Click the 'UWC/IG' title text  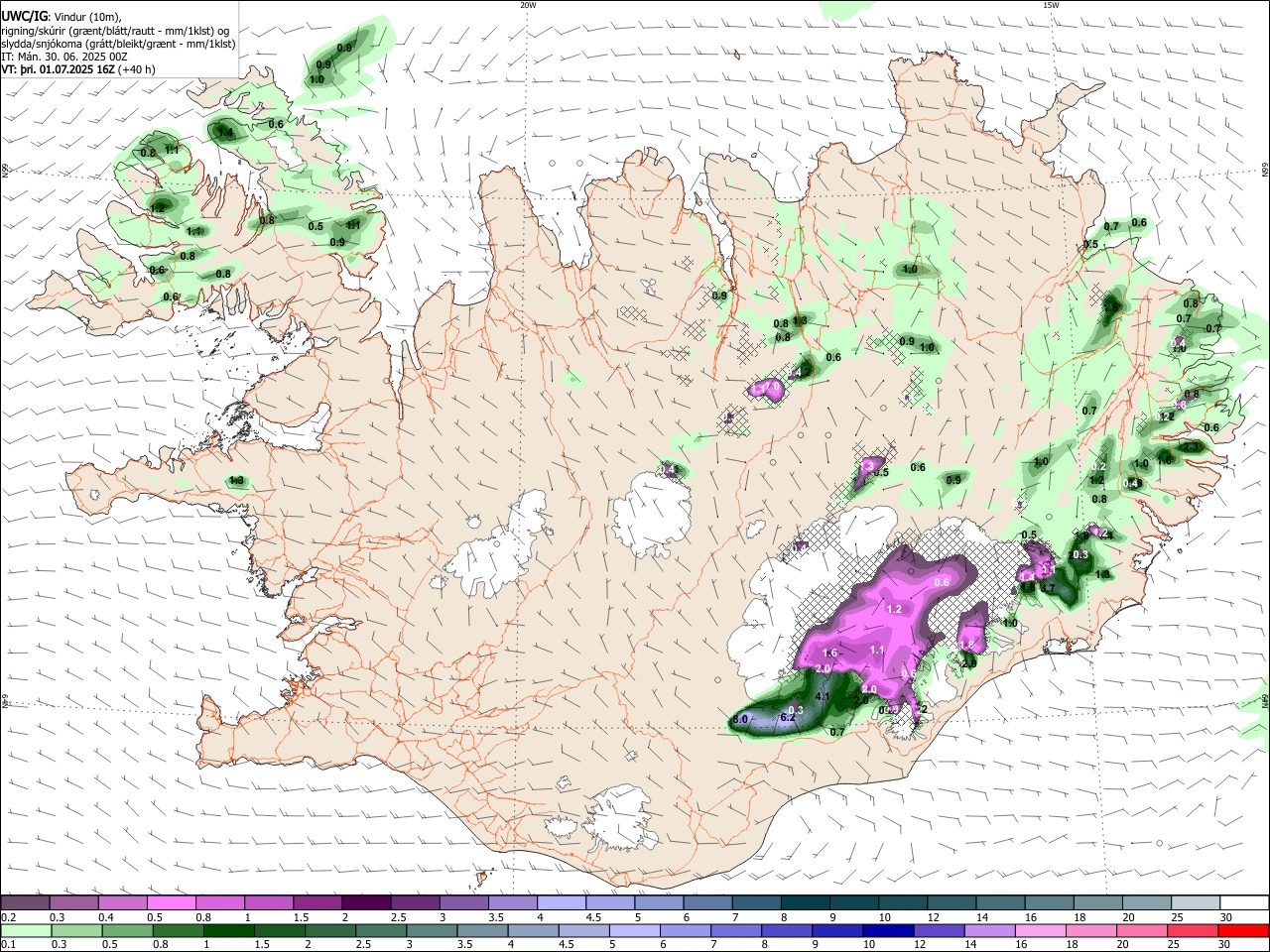(24, 16)
